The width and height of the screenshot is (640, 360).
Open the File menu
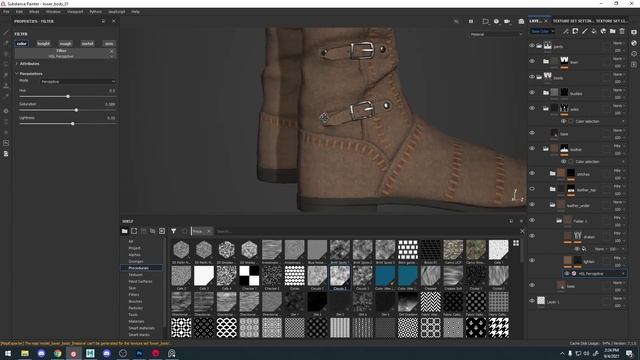tap(6, 12)
